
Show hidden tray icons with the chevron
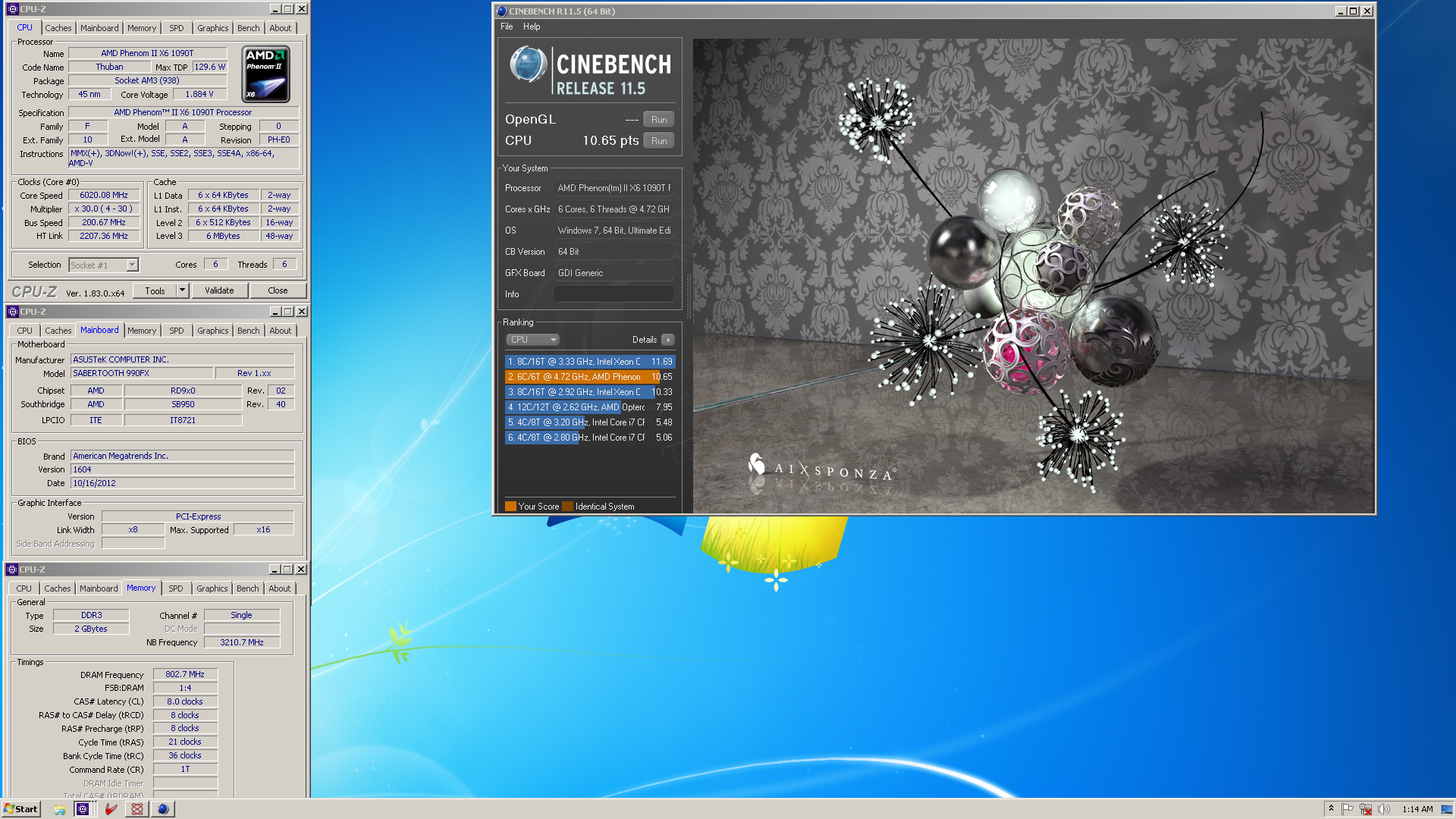(1331, 809)
